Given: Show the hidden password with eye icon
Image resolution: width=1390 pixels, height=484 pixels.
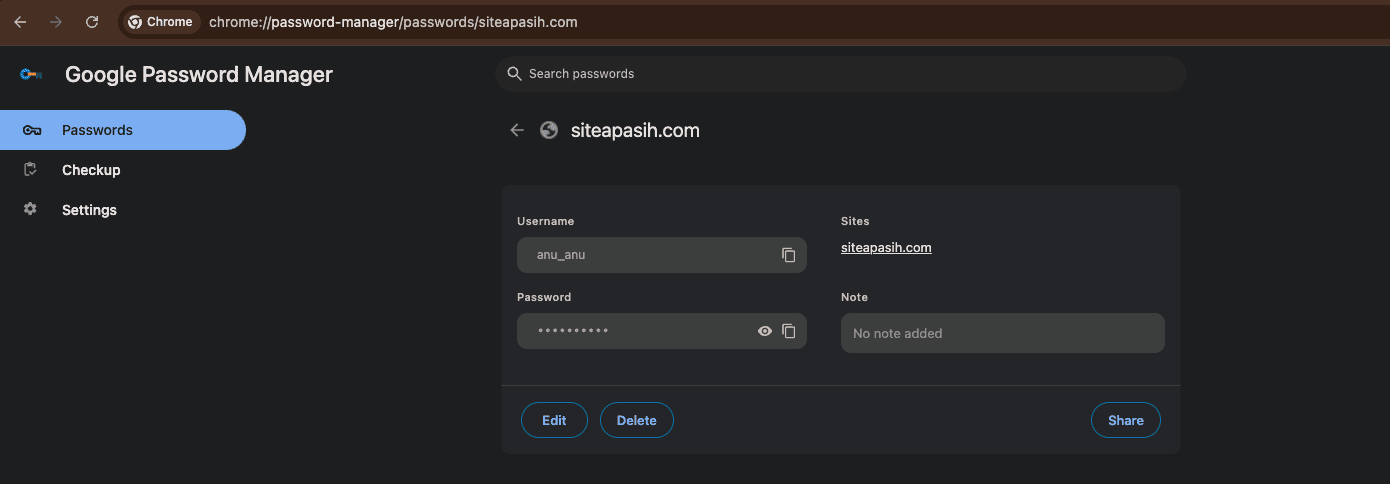Looking at the screenshot, I should [765, 331].
